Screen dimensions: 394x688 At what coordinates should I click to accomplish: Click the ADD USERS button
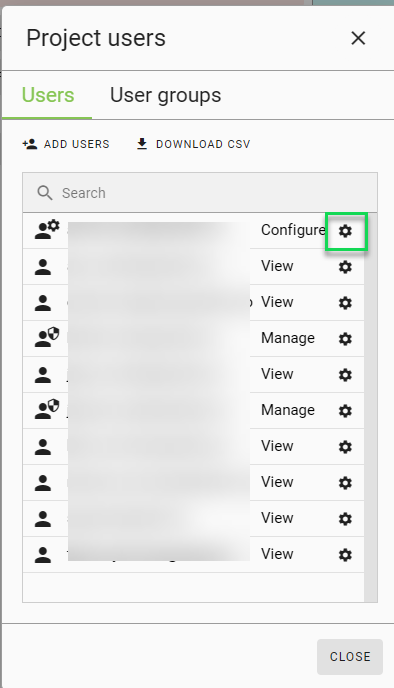(66, 144)
